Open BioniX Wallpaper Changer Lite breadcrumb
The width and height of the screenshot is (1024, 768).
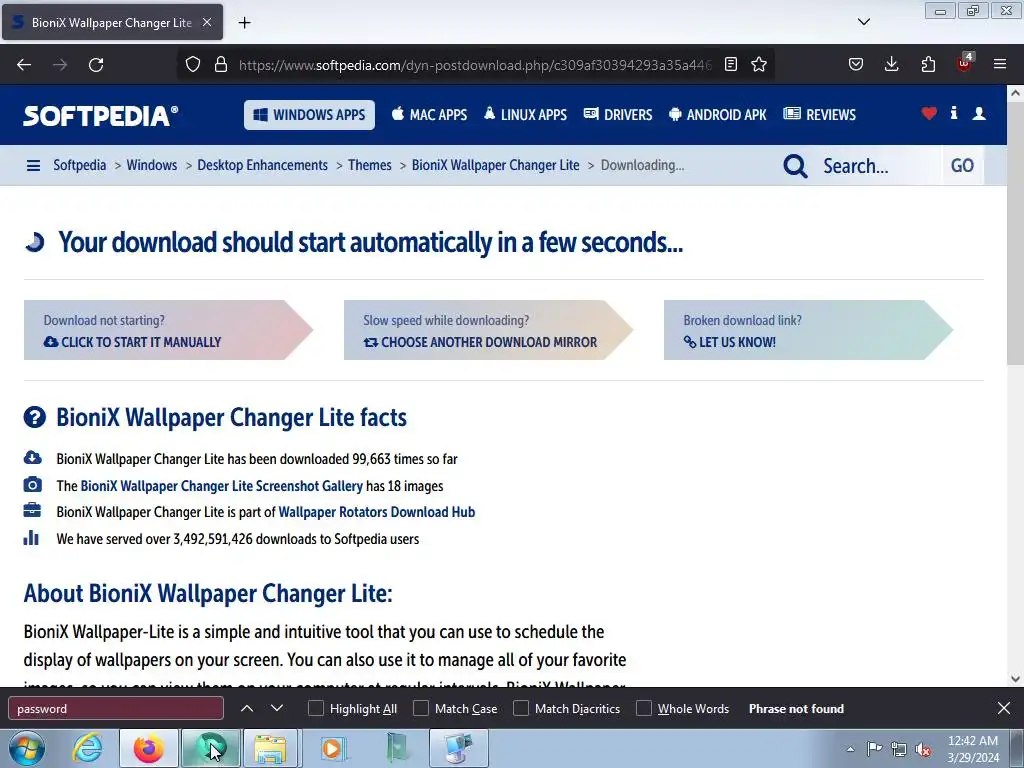[496, 165]
